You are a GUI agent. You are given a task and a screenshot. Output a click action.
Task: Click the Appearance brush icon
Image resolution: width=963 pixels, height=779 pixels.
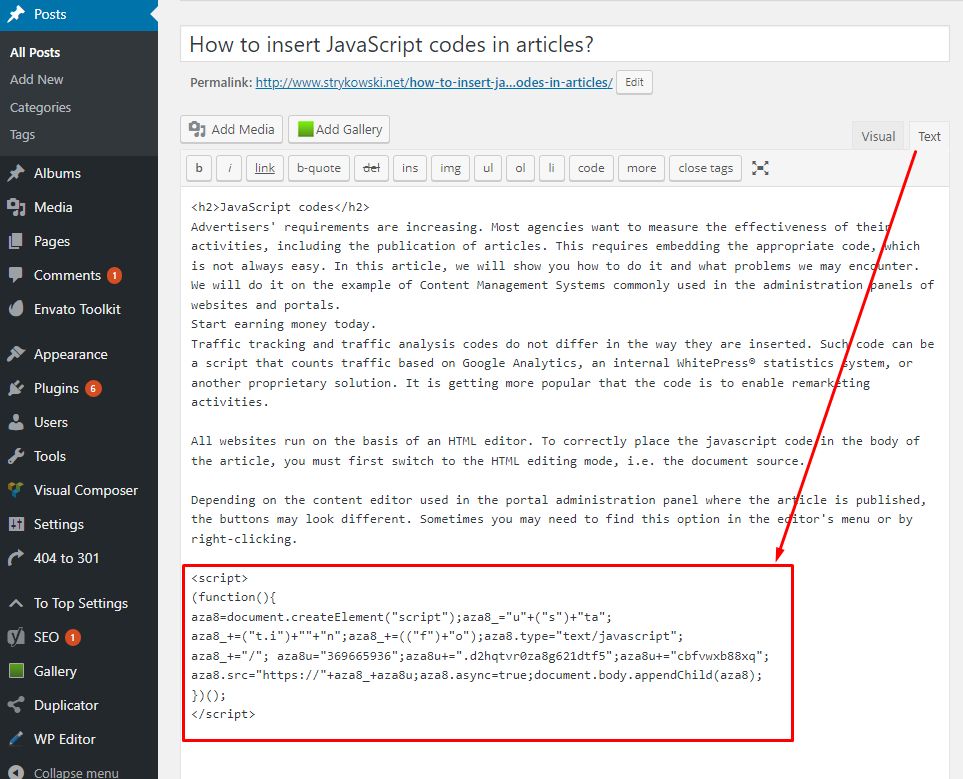tap(16, 354)
